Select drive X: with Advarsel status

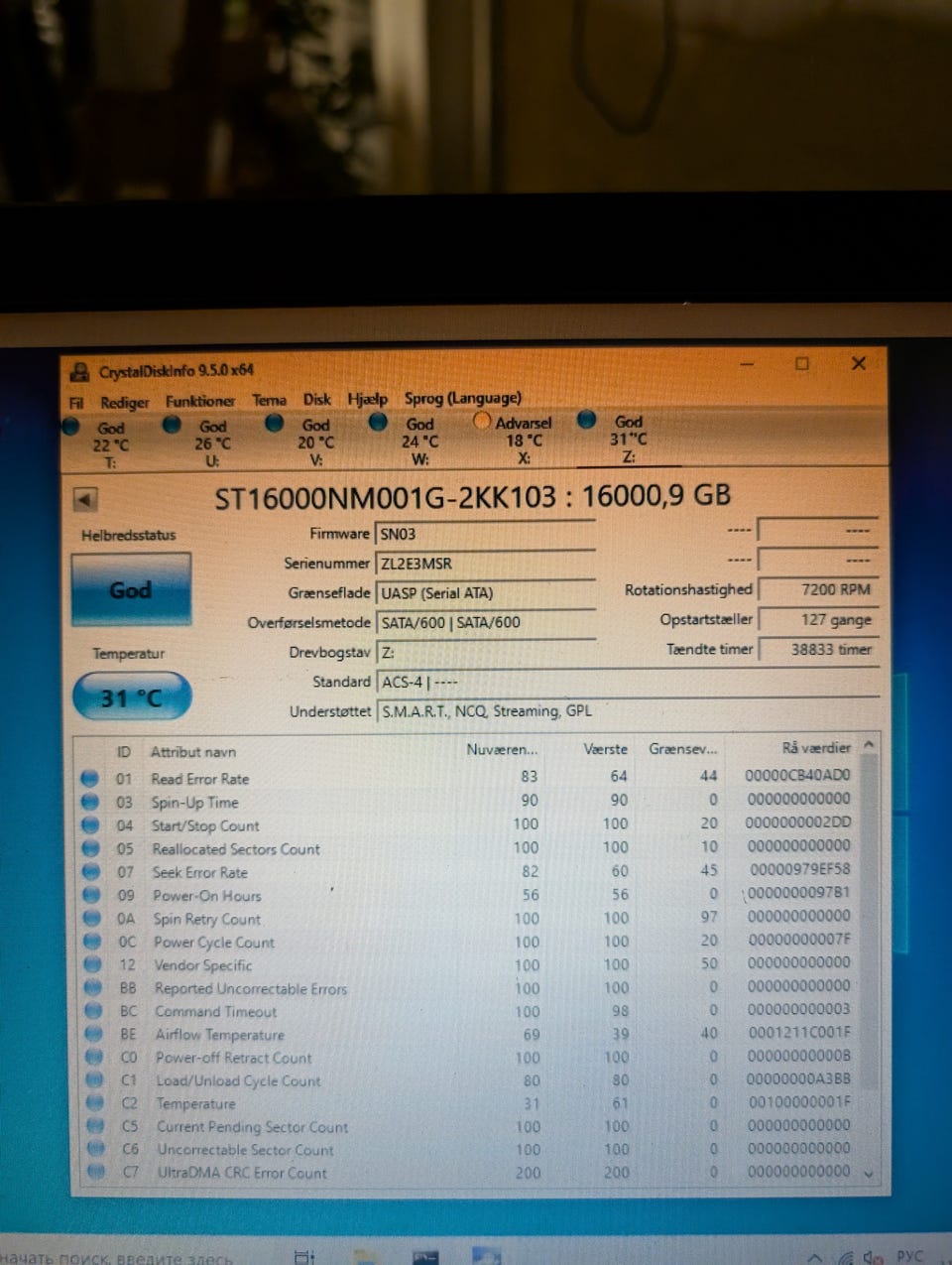tap(513, 440)
